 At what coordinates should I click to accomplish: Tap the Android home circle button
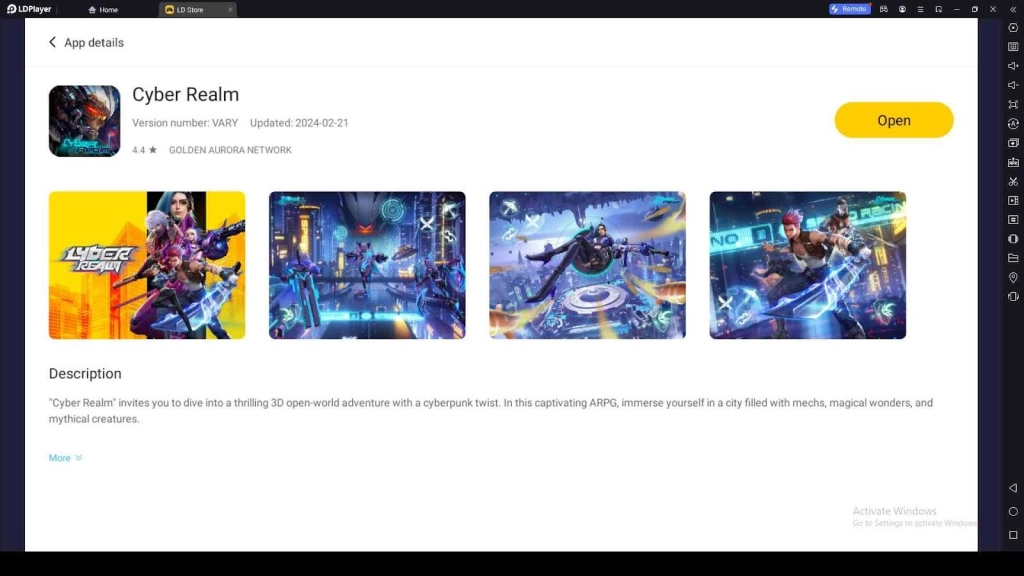(1013, 511)
